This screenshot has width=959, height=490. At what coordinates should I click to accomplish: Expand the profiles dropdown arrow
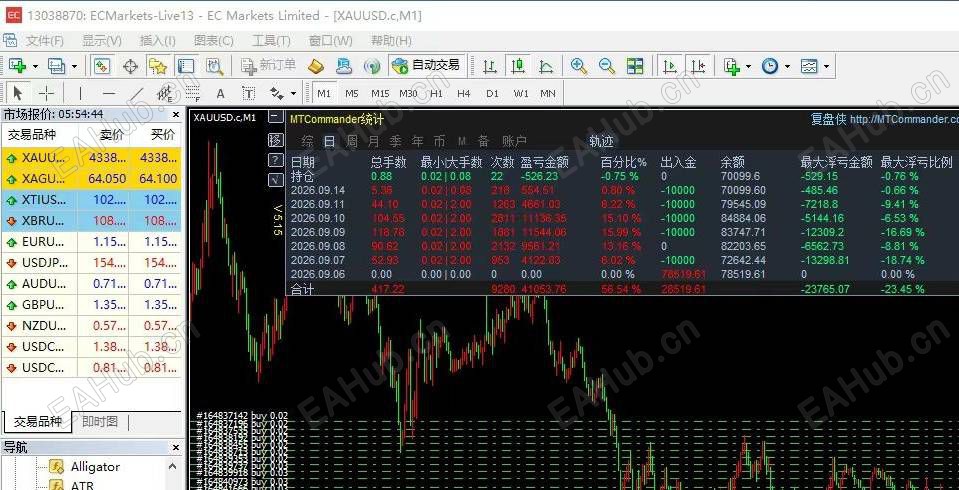(74, 67)
